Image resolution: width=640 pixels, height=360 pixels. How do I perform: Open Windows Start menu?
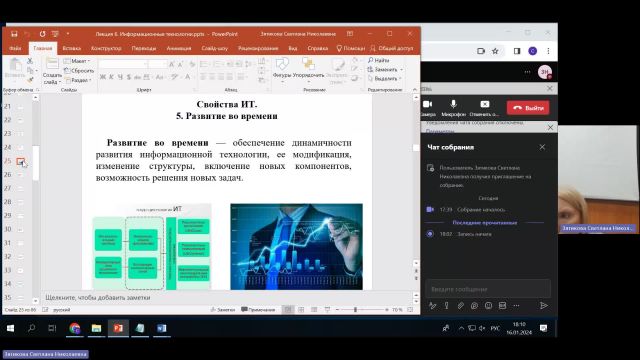(11, 328)
